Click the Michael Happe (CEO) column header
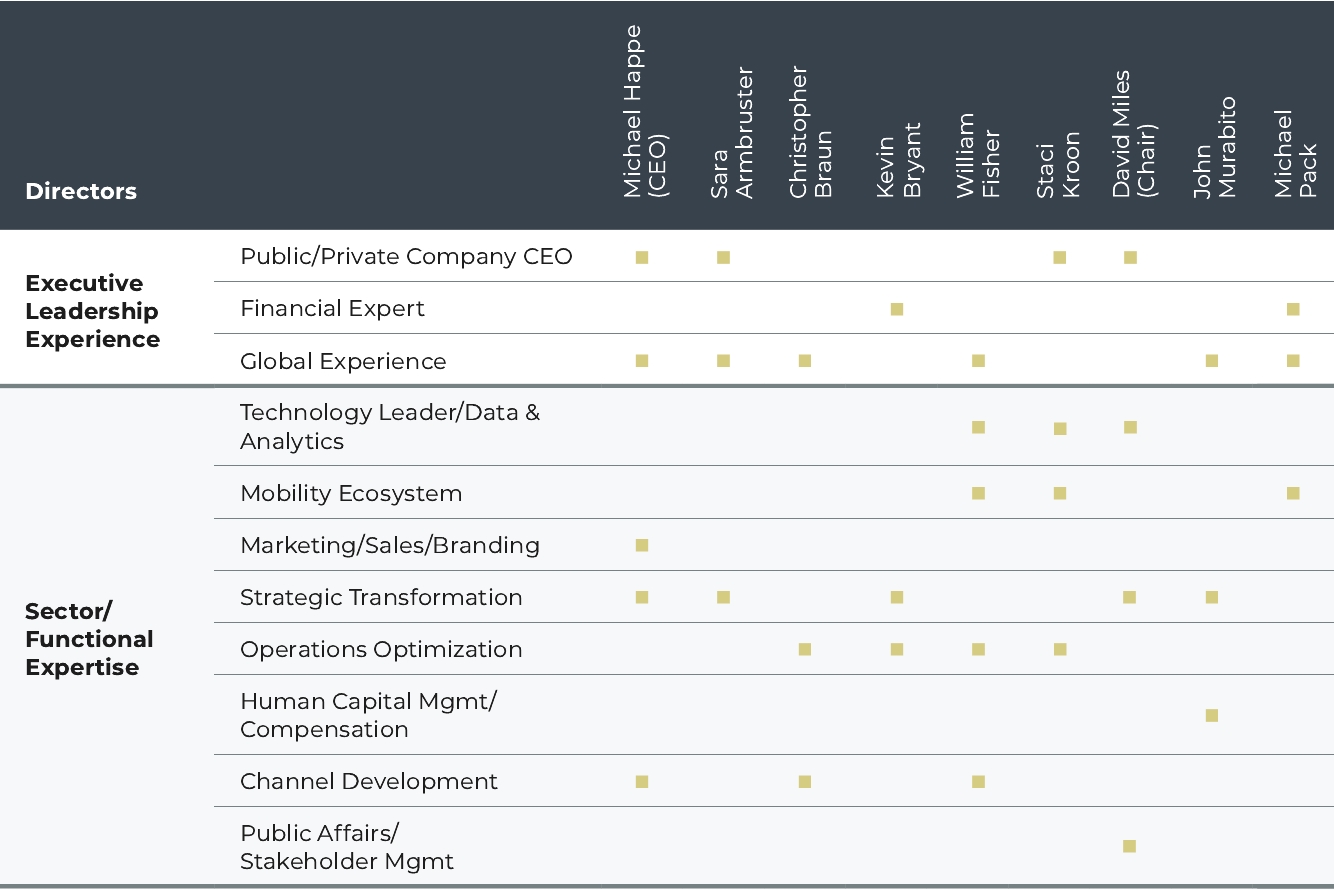 (644, 112)
